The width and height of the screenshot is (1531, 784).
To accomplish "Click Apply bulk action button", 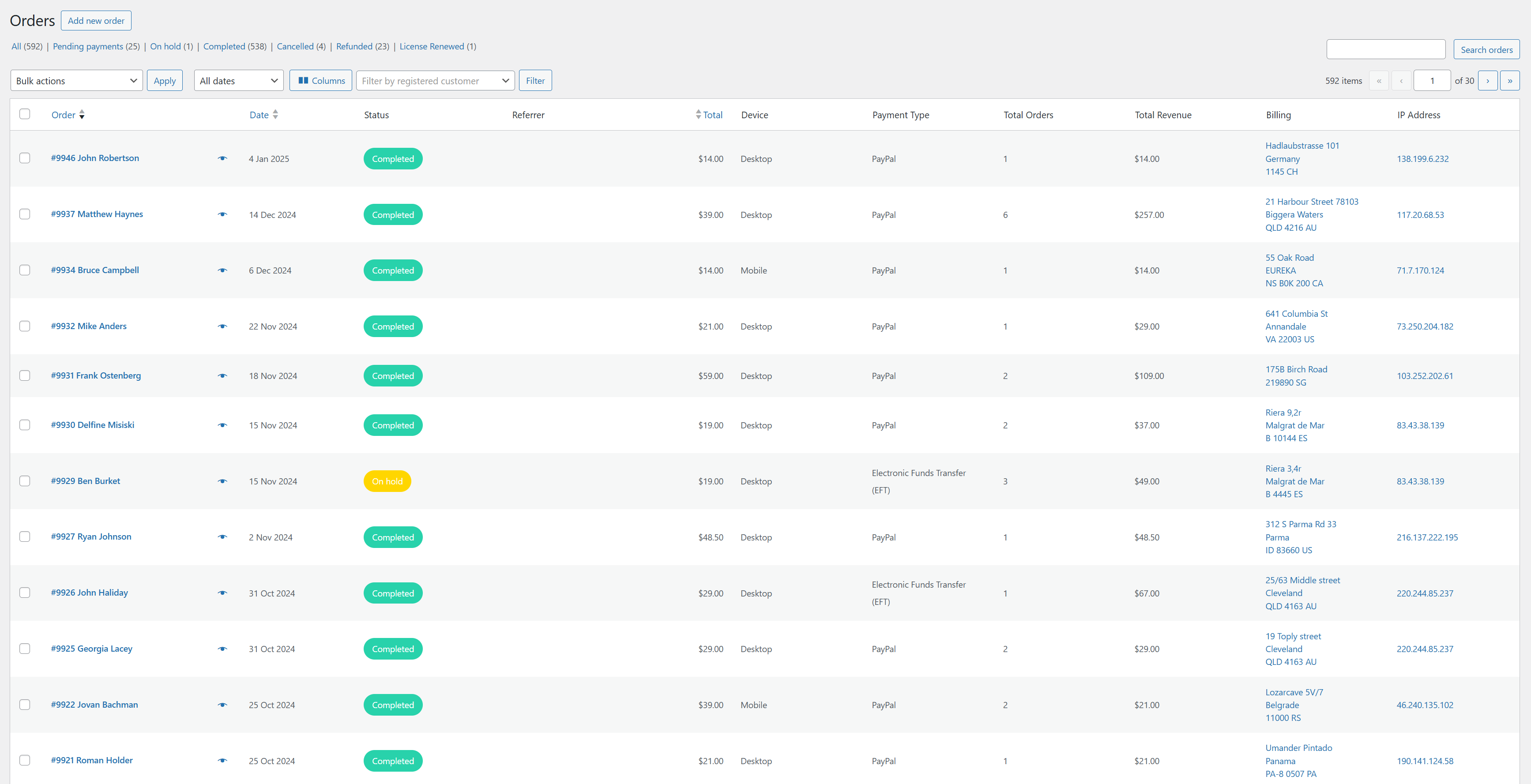I will (x=165, y=81).
